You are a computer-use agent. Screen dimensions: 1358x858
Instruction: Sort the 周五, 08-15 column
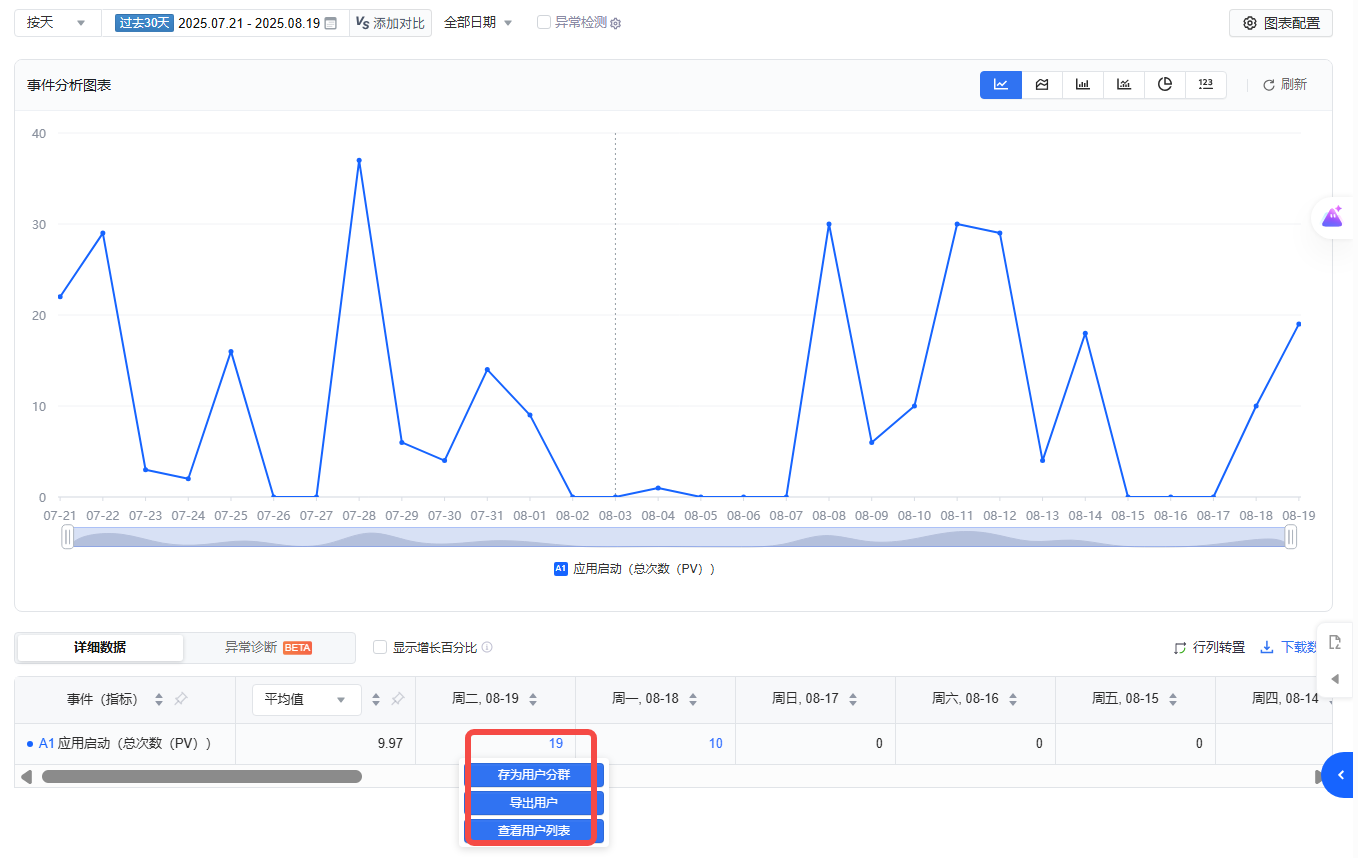(1173, 699)
